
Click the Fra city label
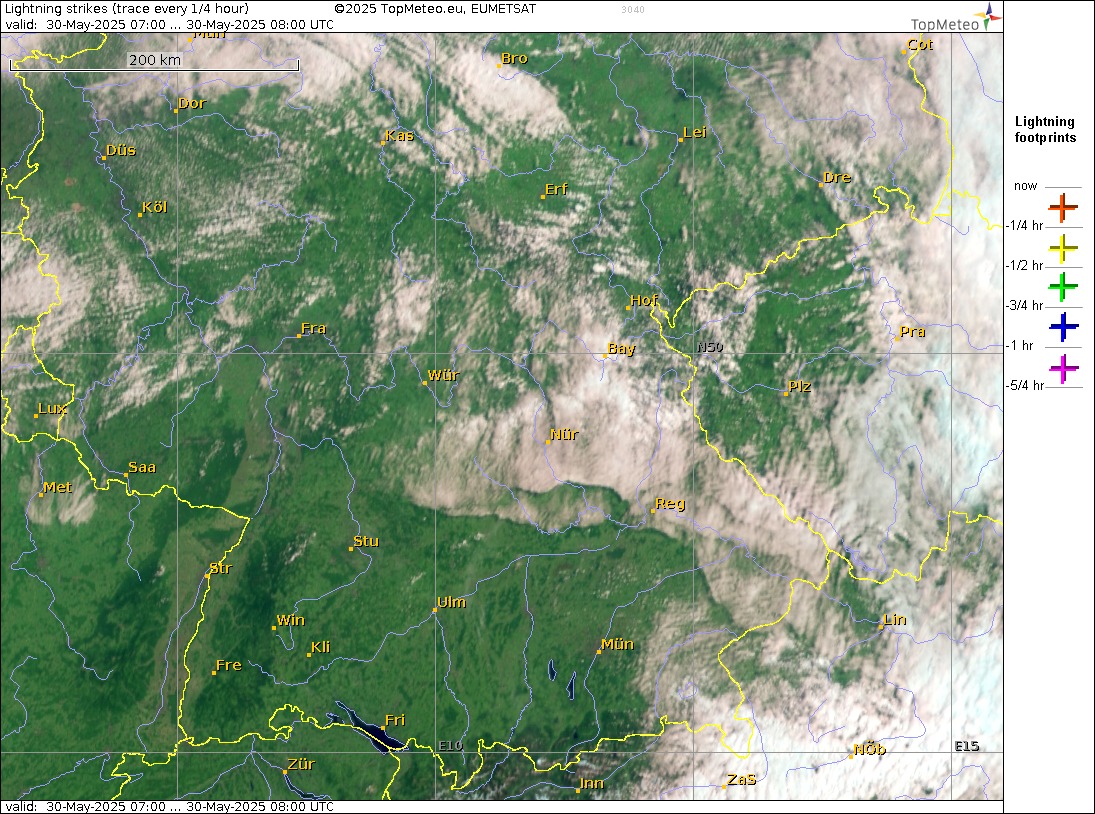tap(314, 328)
